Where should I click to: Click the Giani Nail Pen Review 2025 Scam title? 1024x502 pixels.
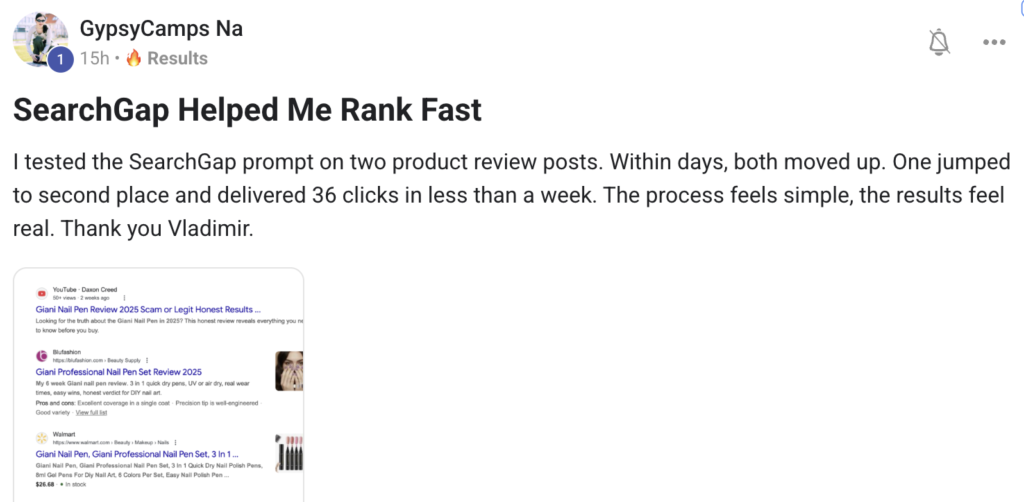(148, 310)
